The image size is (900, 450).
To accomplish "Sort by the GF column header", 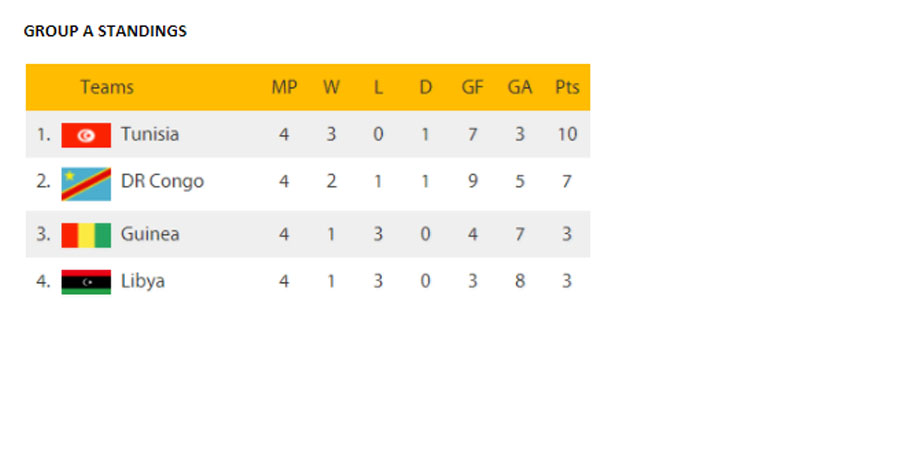I will tap(472, 87).
